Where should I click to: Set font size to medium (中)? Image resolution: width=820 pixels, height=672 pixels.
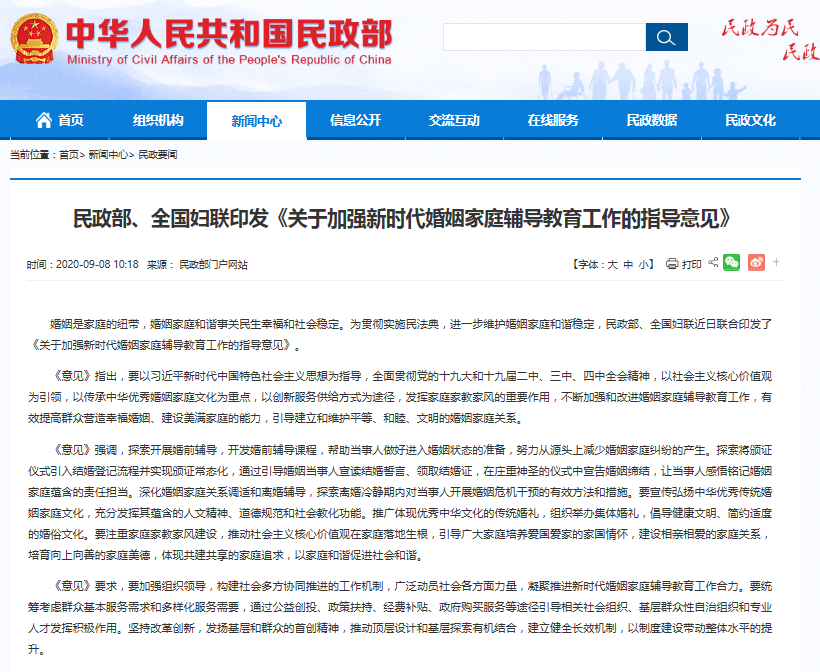pyautogui.click(x=628, y=265)
